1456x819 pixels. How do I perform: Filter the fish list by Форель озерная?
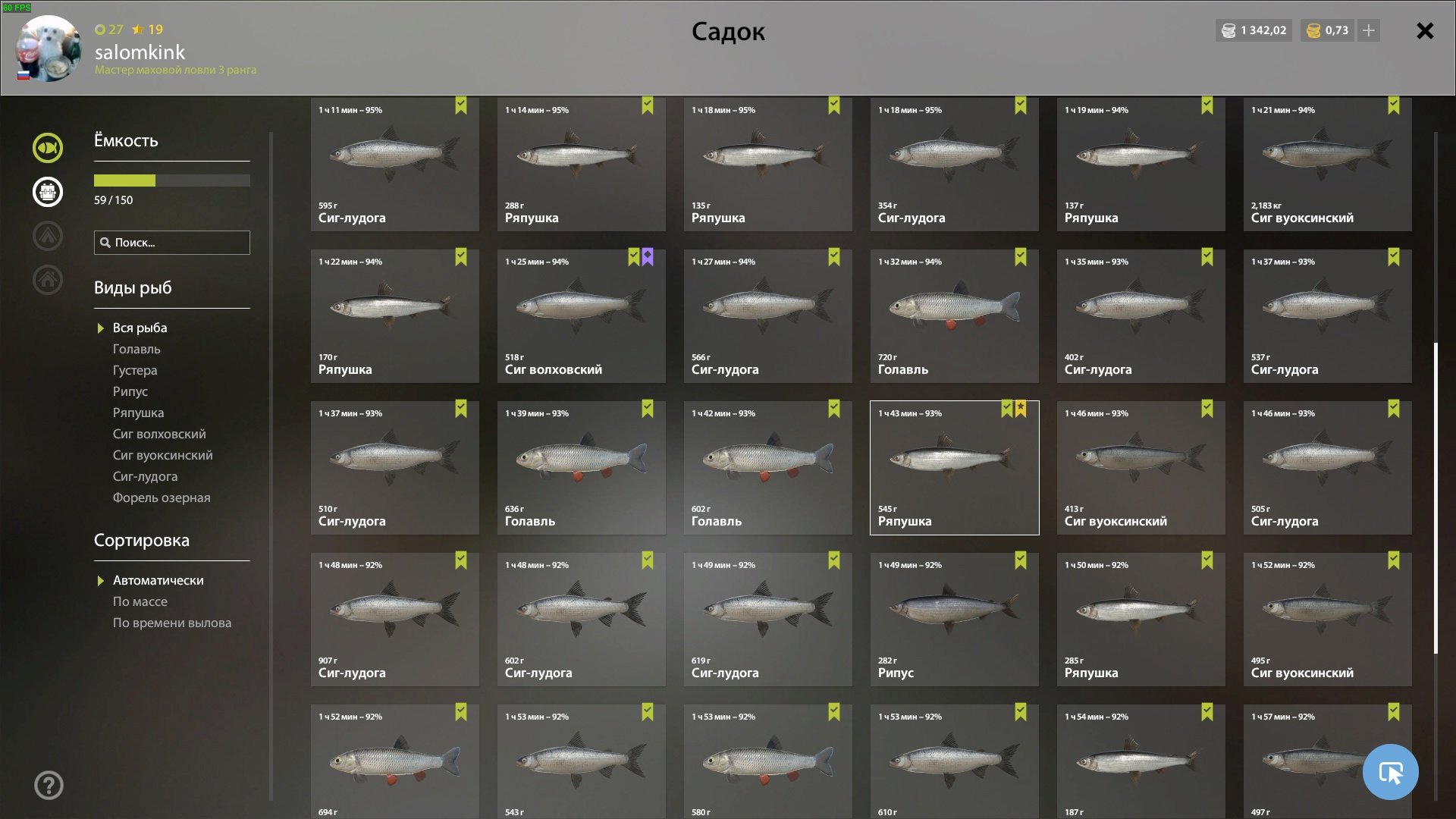tap(162, 497)
